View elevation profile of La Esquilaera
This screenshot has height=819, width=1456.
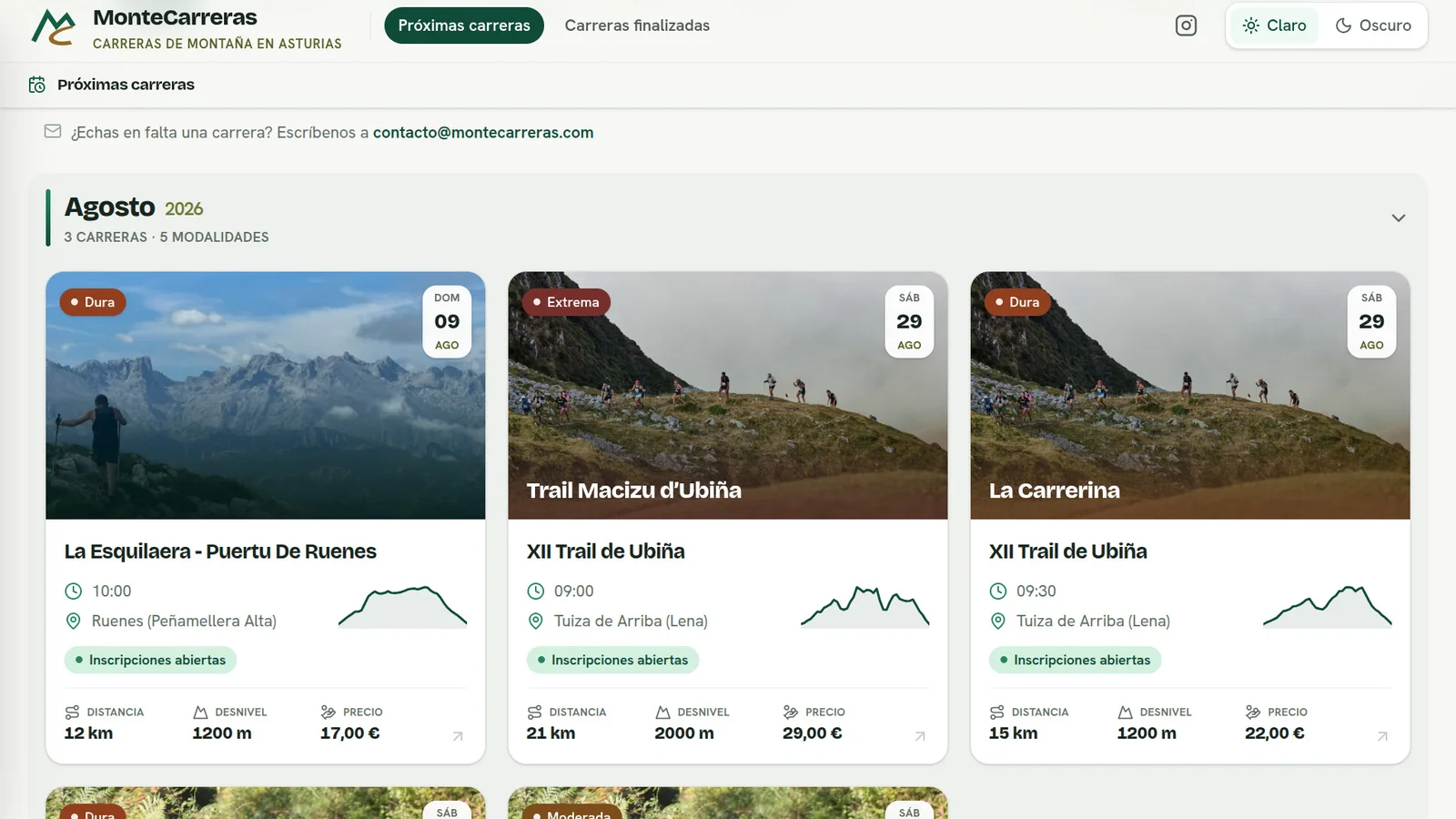click(x=402, y=607)
